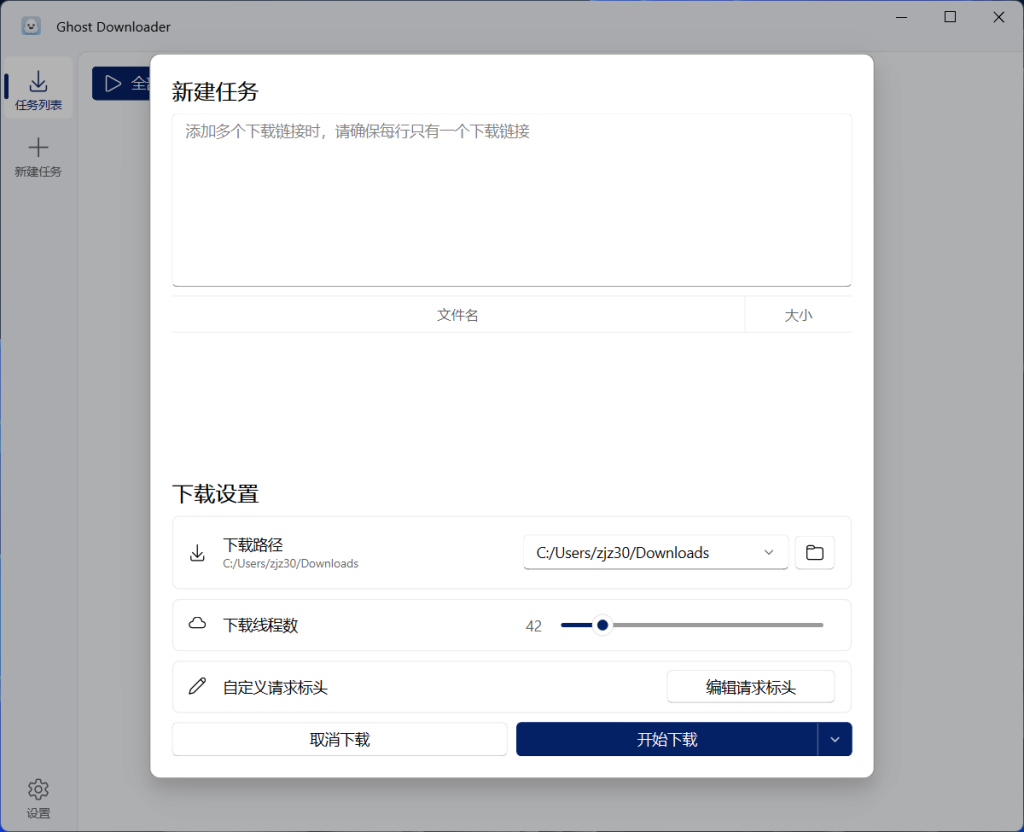Click the 大小 column header
This screenshot has height=832, width=1024.
click(798, 315)
